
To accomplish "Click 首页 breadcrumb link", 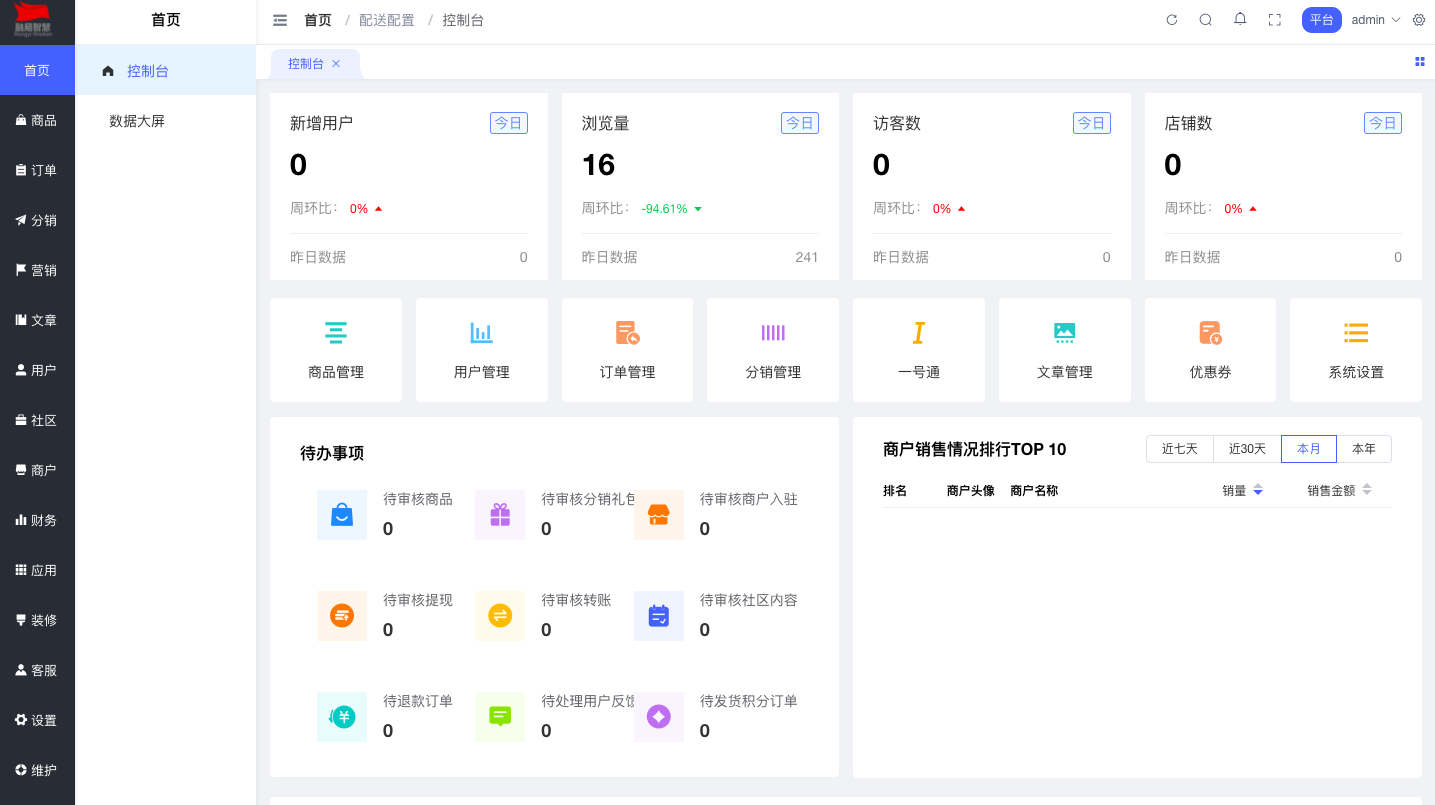I will pyautogui.click(x=318, y=20).
